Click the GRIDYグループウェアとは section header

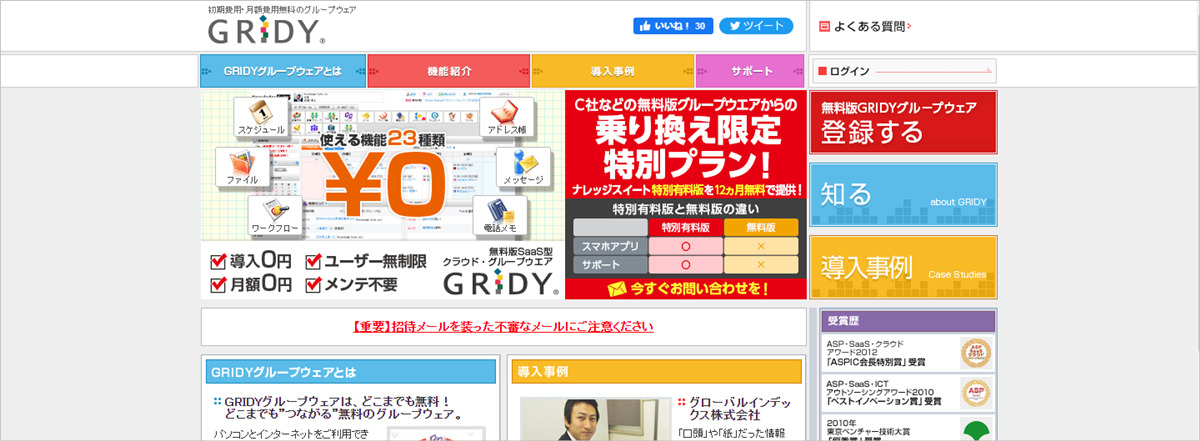(x=349, y=372)
